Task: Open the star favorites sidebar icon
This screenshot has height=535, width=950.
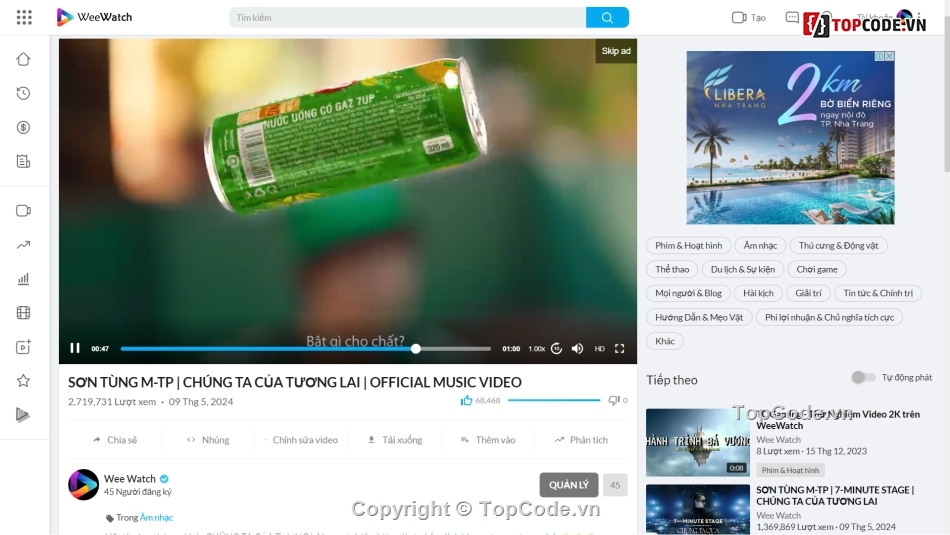Action: pos(23,380)
